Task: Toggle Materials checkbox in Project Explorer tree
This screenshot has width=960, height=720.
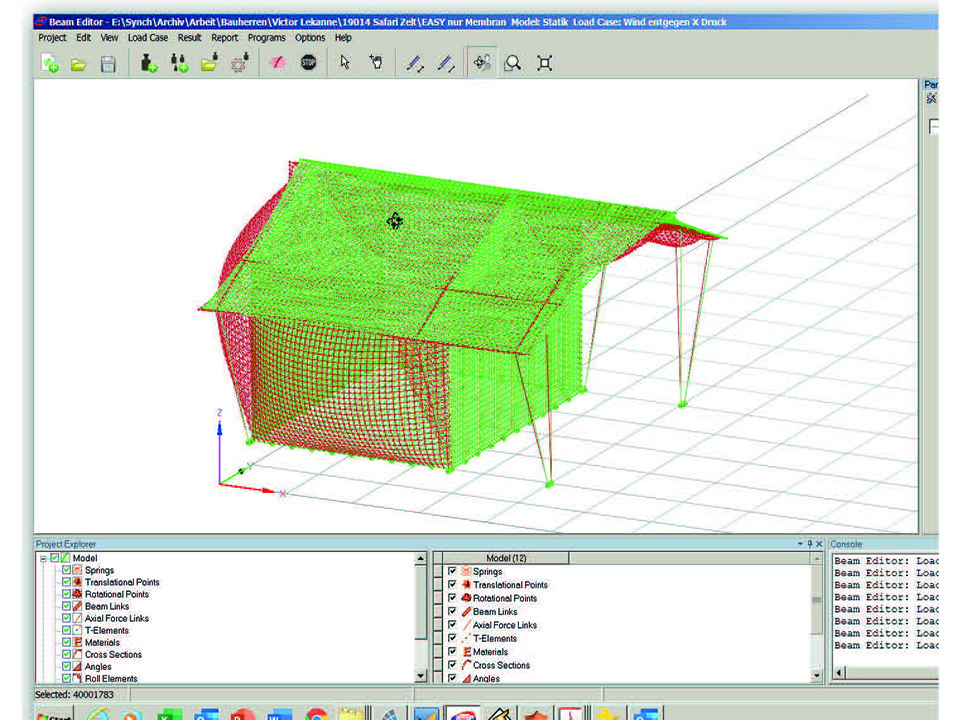Action: point(67,642)
